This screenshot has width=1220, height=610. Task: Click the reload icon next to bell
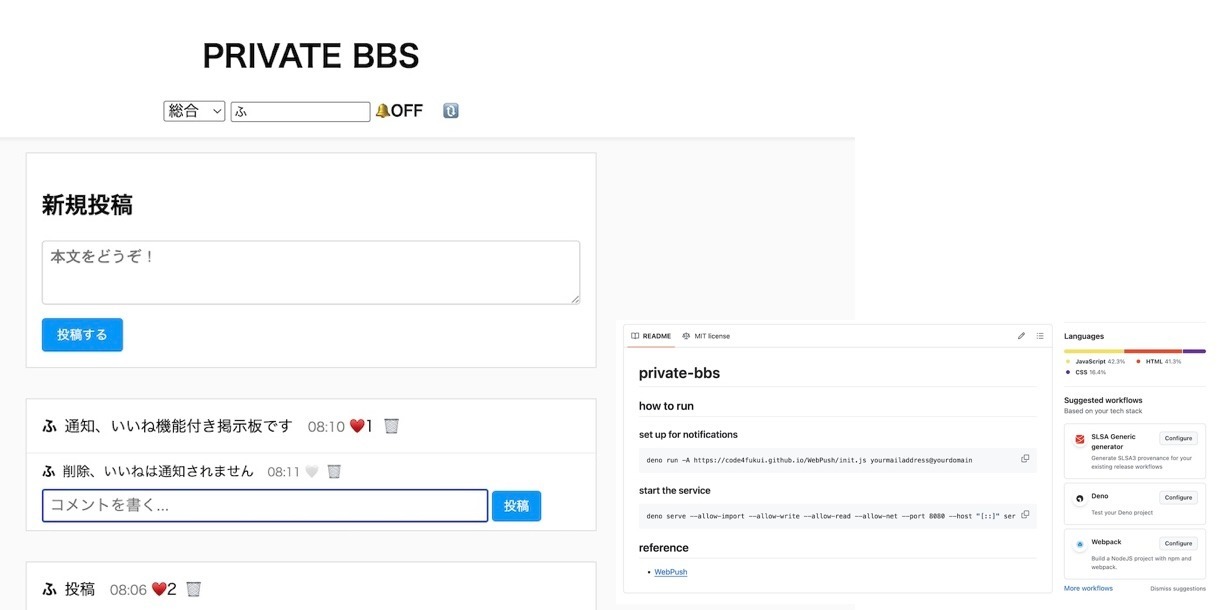point(450,111)
